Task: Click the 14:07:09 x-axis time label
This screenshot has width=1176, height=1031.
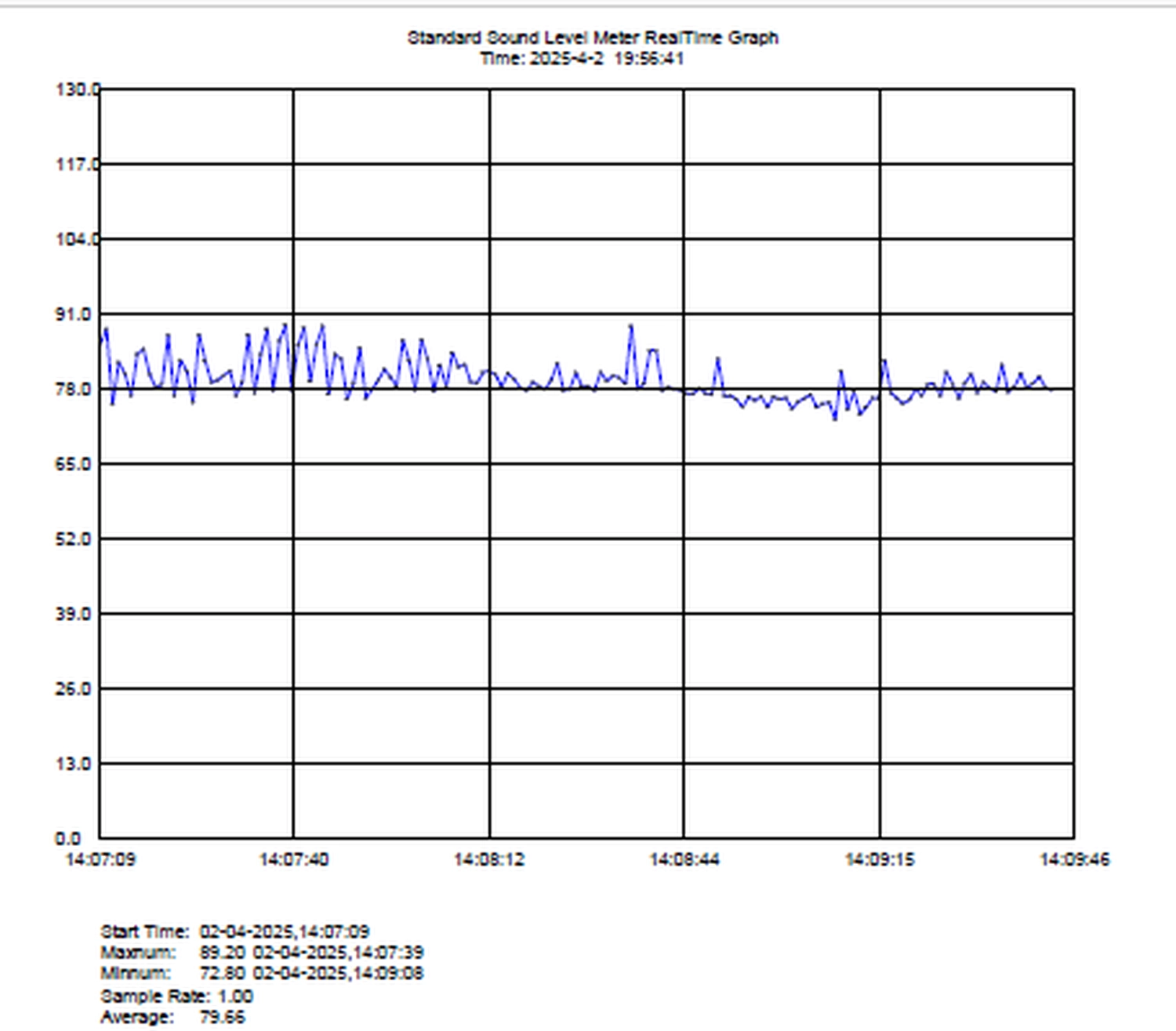Action: [x=100, y=860]
